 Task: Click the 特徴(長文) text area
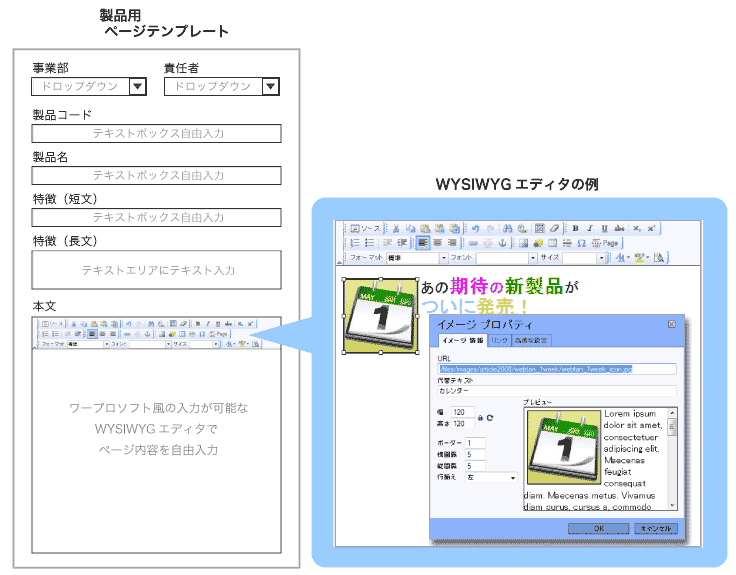coord(156,270)
